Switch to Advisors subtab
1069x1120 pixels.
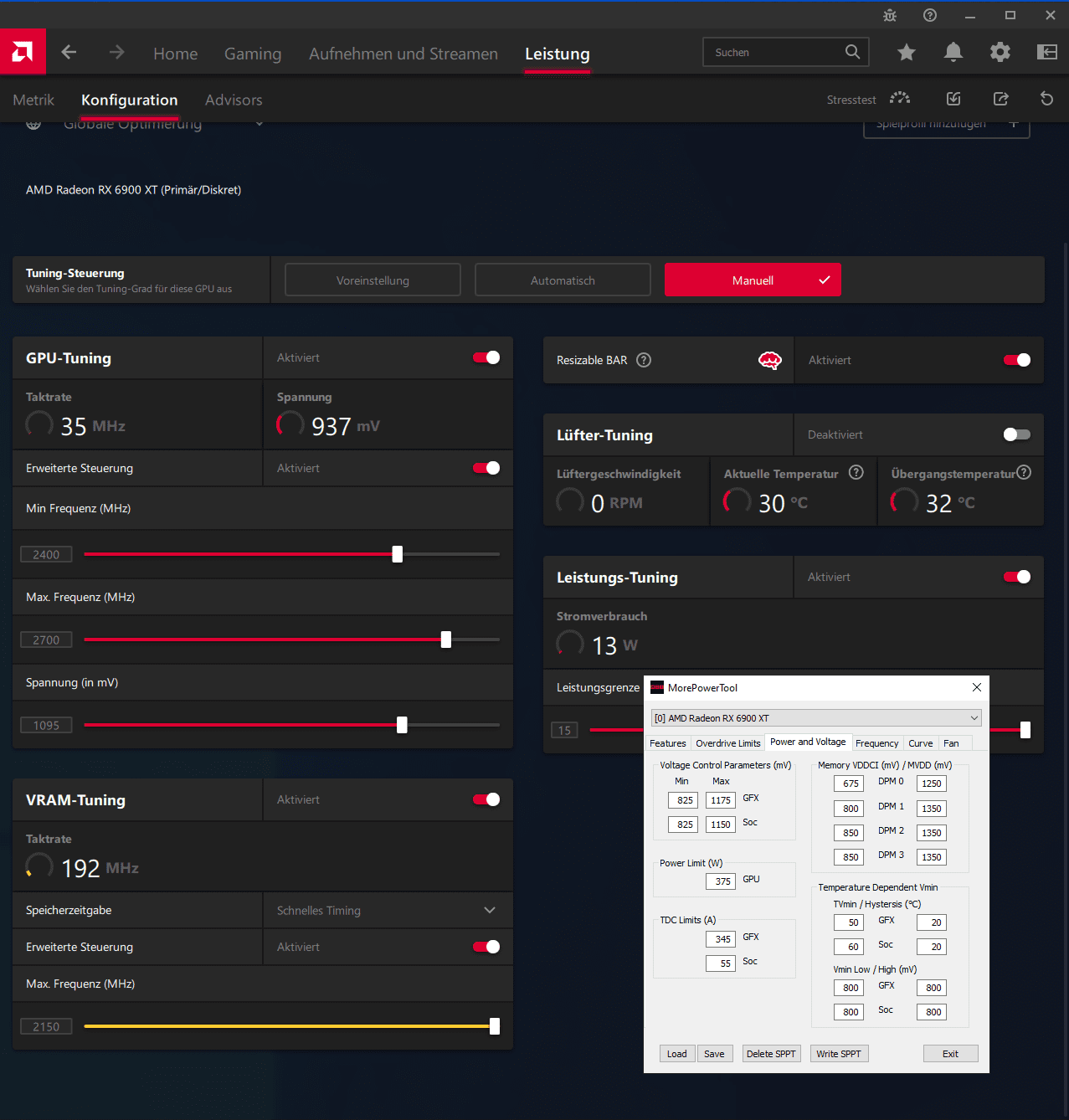click(234, 100)
